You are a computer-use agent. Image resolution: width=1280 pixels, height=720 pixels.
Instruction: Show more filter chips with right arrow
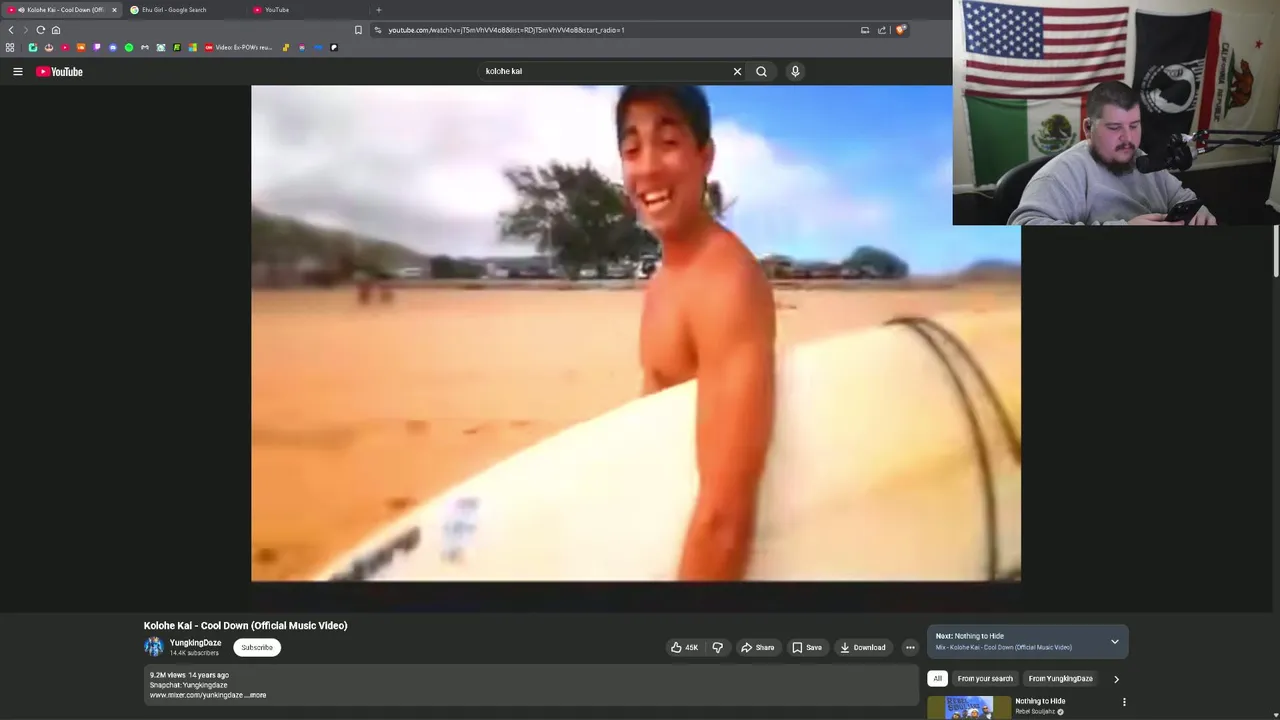1116,679
